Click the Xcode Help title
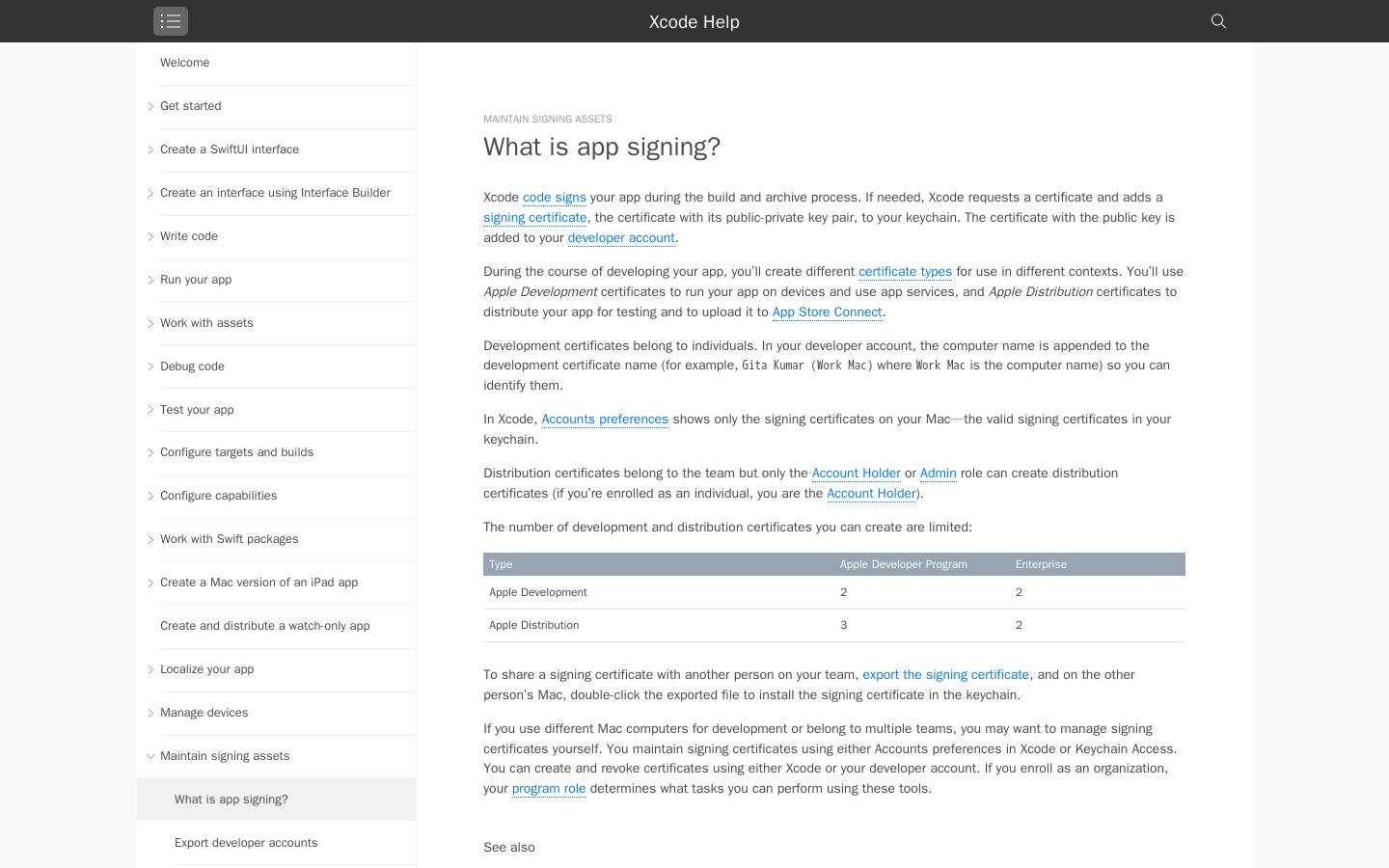1389x868 pixels. (x=694, y=21)
